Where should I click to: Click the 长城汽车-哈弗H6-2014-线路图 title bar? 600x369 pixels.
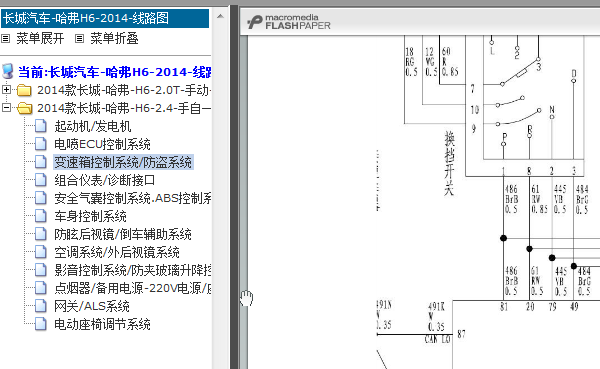pos(105,18)
